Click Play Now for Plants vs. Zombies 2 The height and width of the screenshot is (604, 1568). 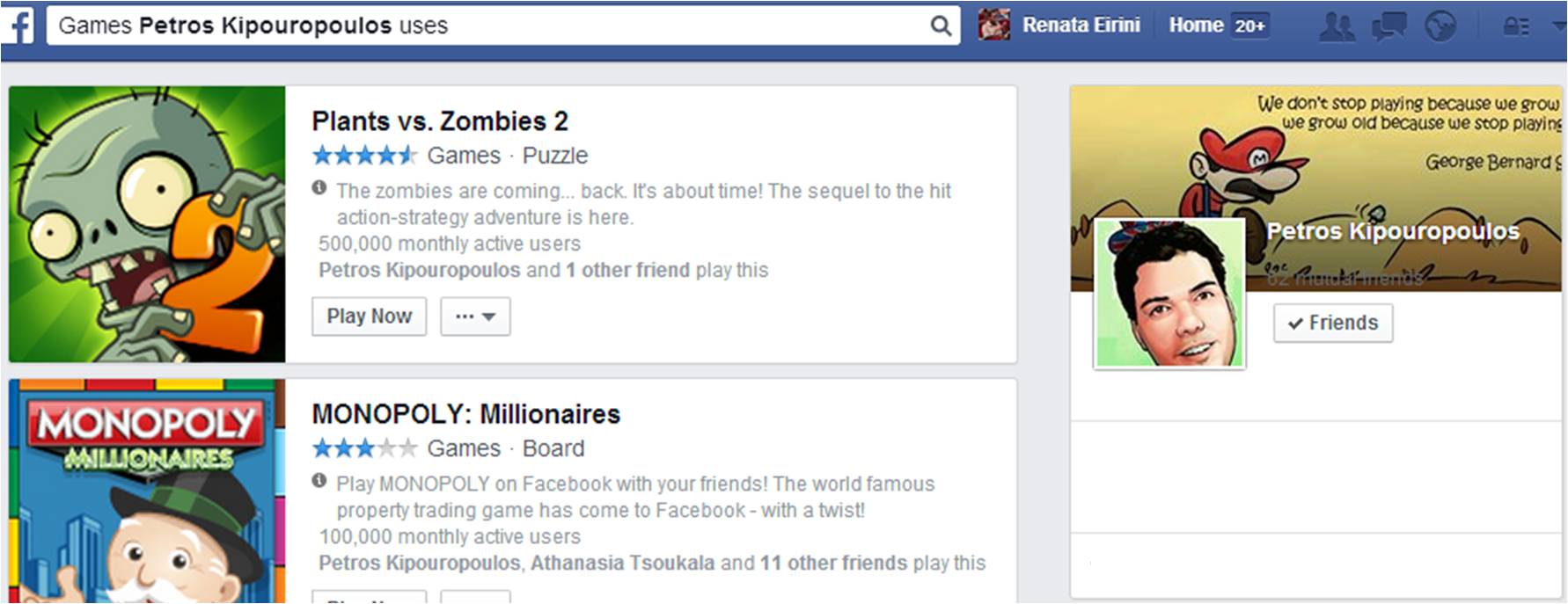pos(369,317)
